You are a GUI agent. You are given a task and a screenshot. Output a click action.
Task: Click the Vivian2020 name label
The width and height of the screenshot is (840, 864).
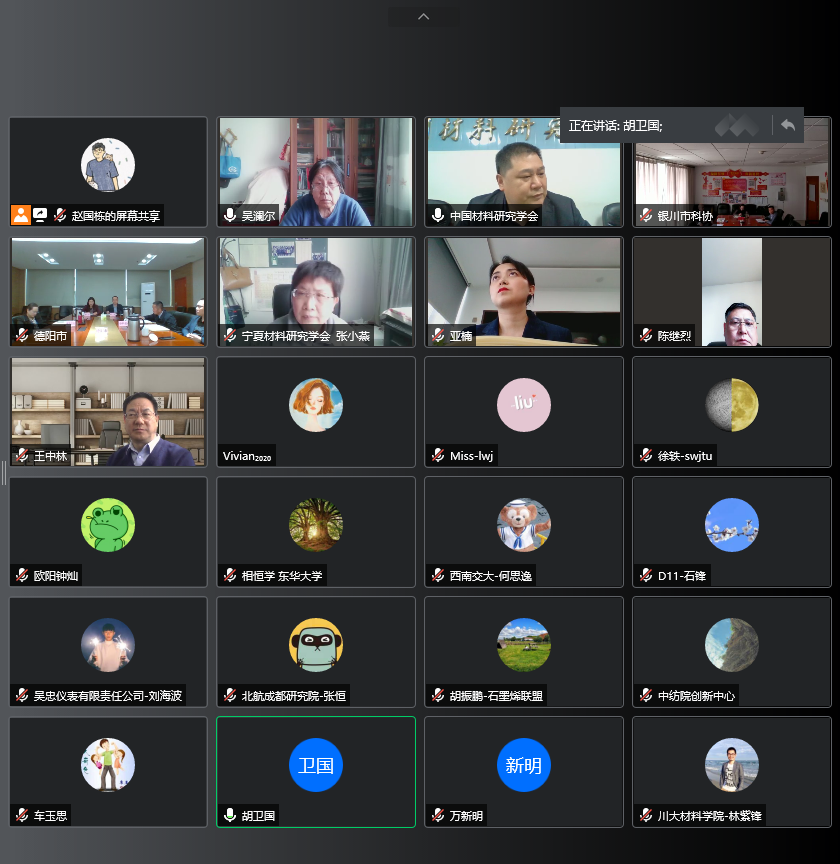[246, 457]
